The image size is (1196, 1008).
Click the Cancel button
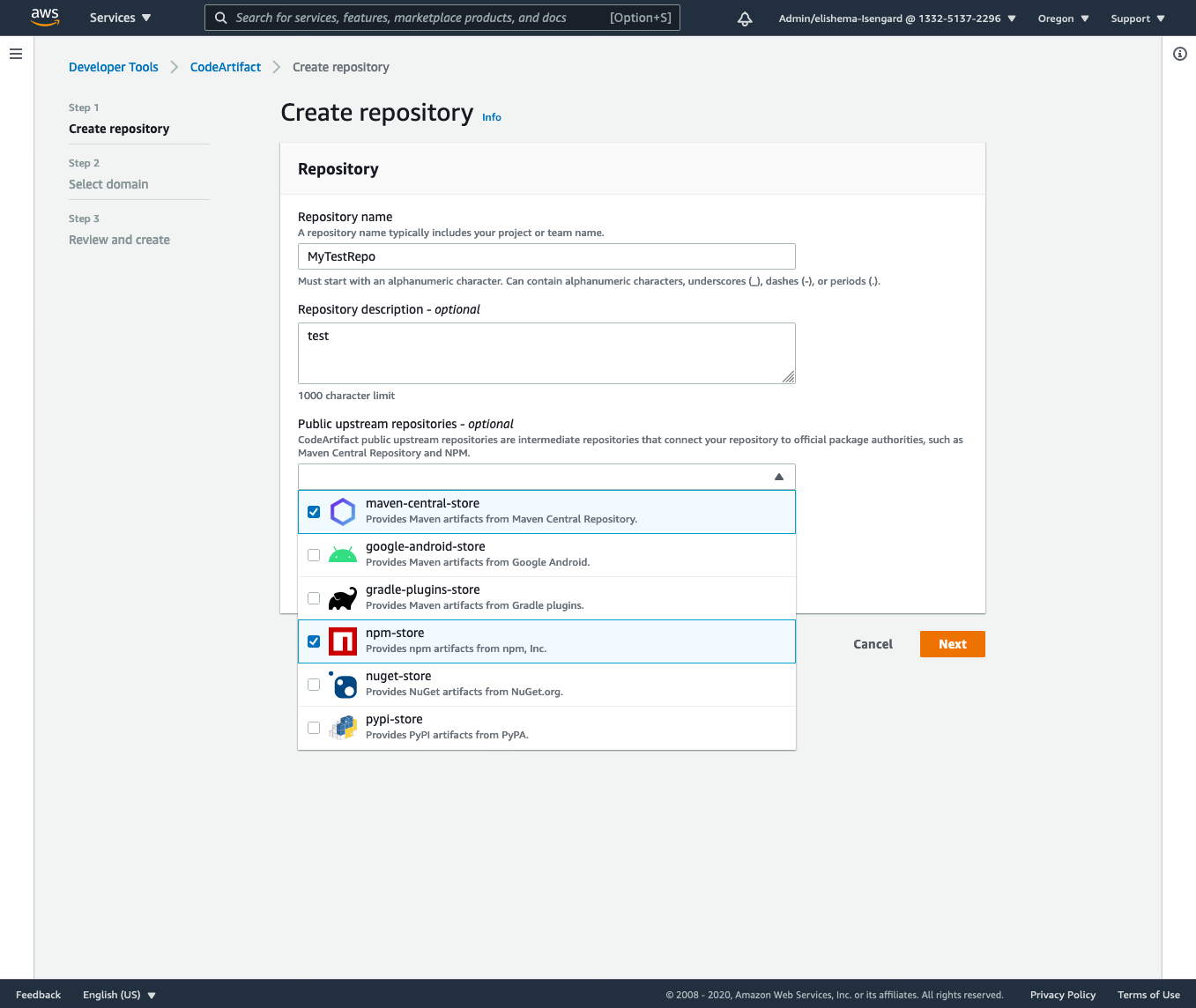click(873, 644)
